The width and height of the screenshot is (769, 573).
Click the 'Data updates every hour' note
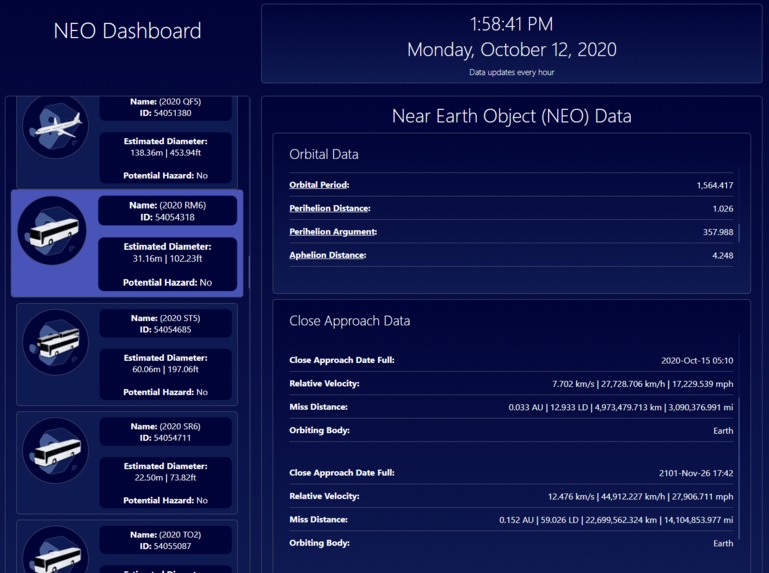512,72
